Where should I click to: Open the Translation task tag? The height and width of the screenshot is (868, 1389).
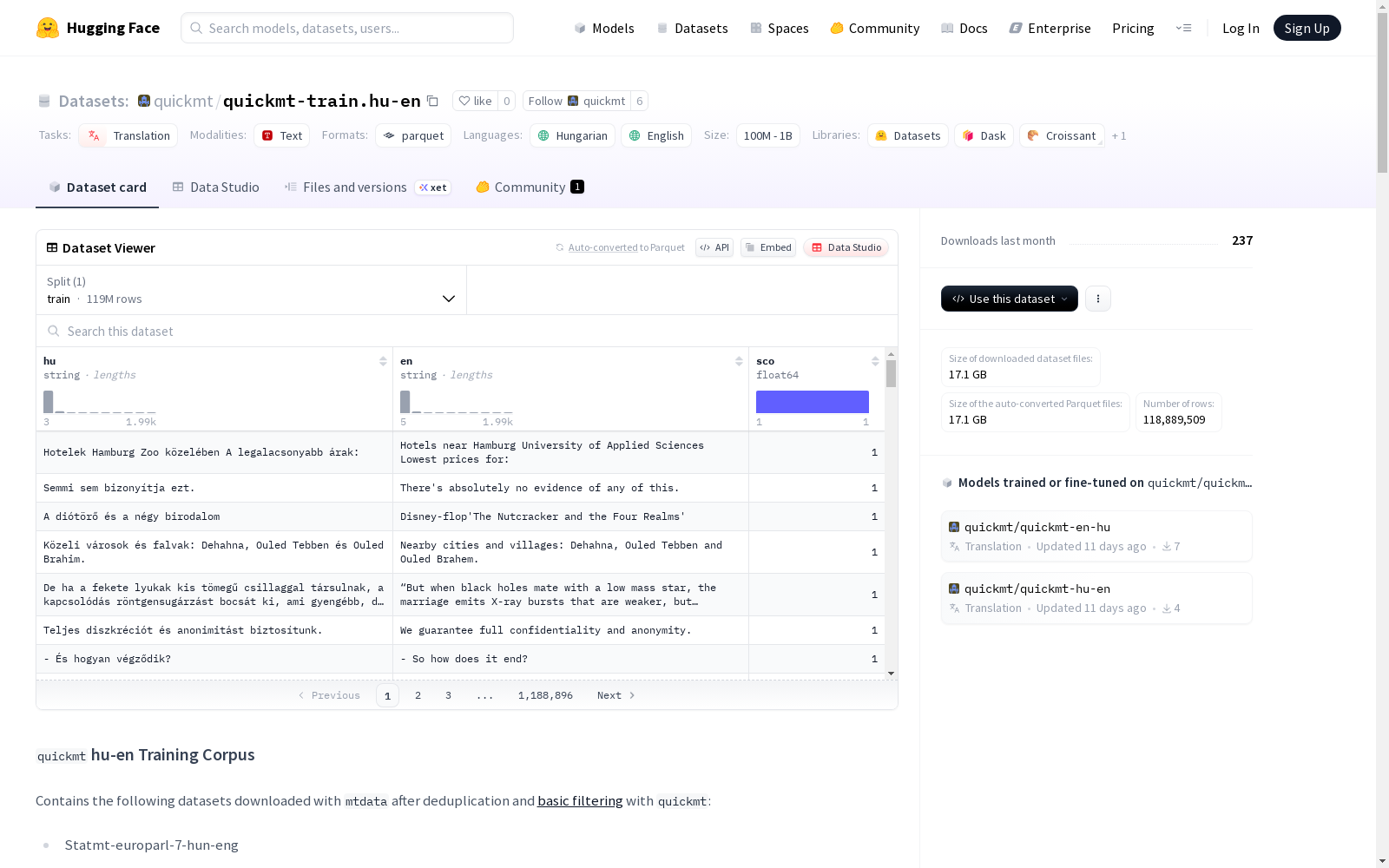(128, 135)
